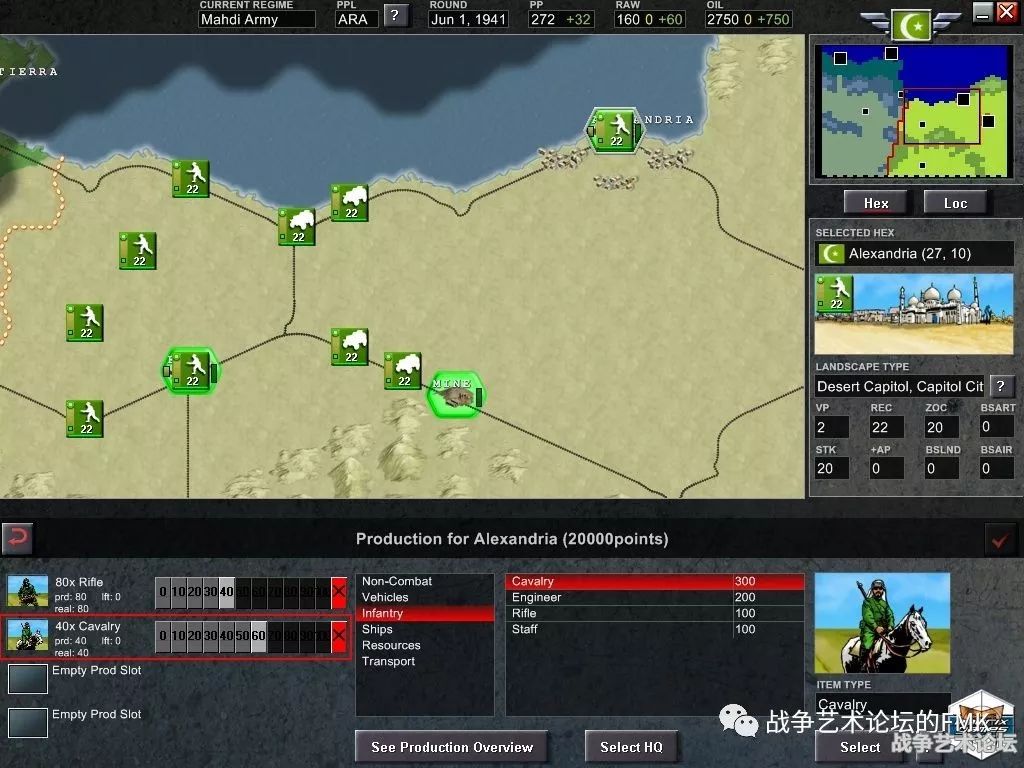The image size is (1024, 768).
Task: Choose Engineer 200 in the item list
Action: (x=654, y=597)
